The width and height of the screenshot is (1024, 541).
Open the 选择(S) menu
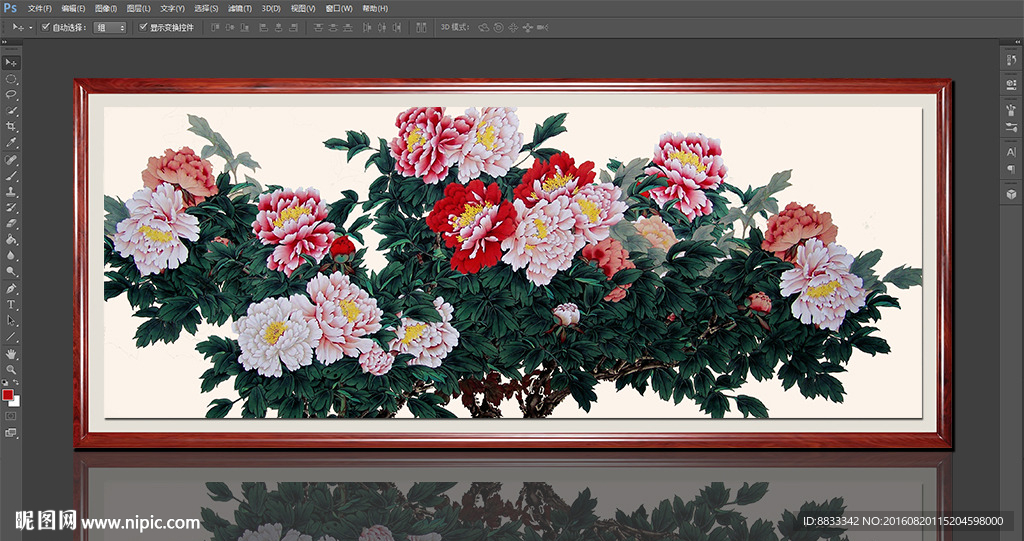(206, 8)
